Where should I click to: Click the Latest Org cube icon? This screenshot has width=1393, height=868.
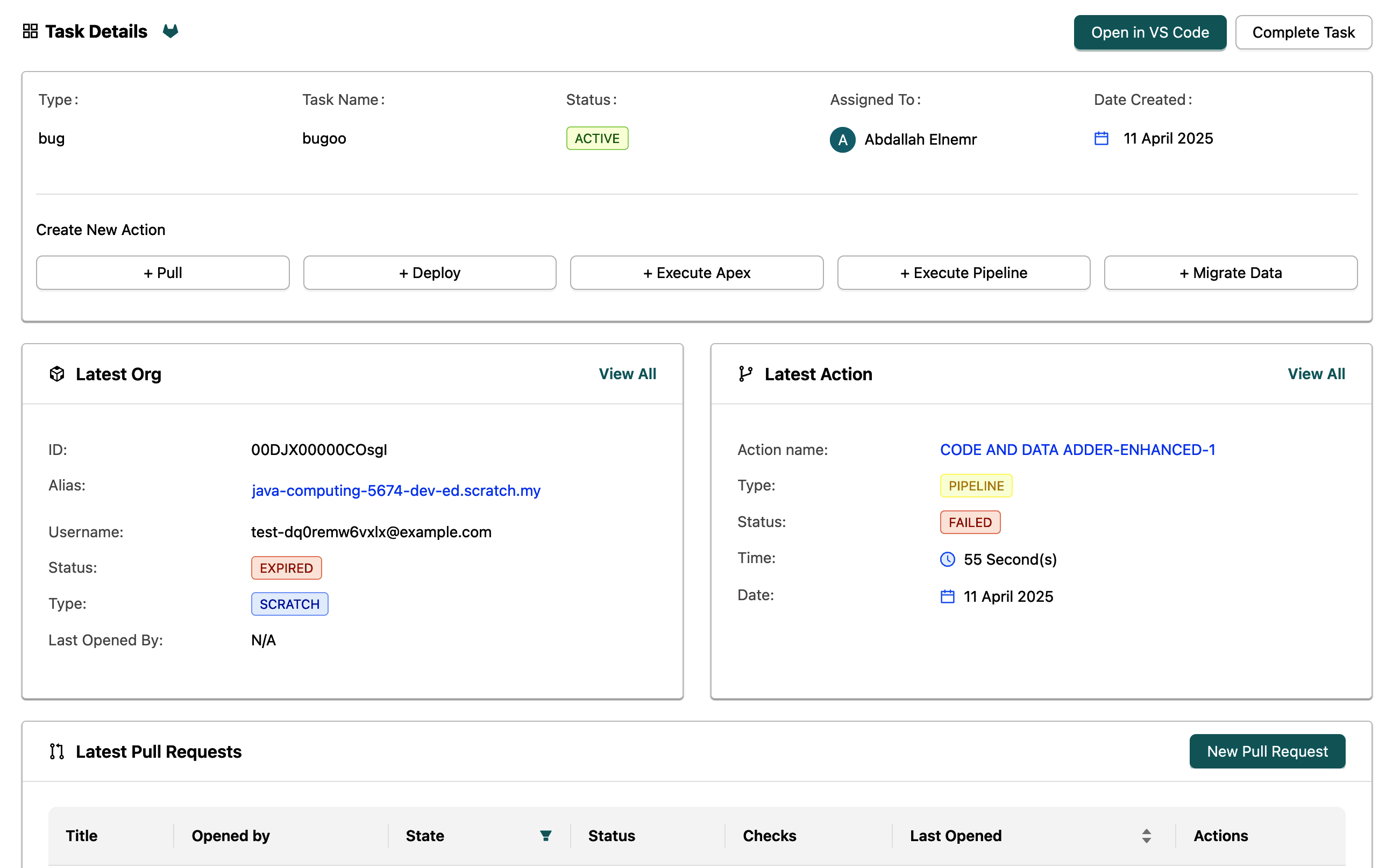point(57,374)
